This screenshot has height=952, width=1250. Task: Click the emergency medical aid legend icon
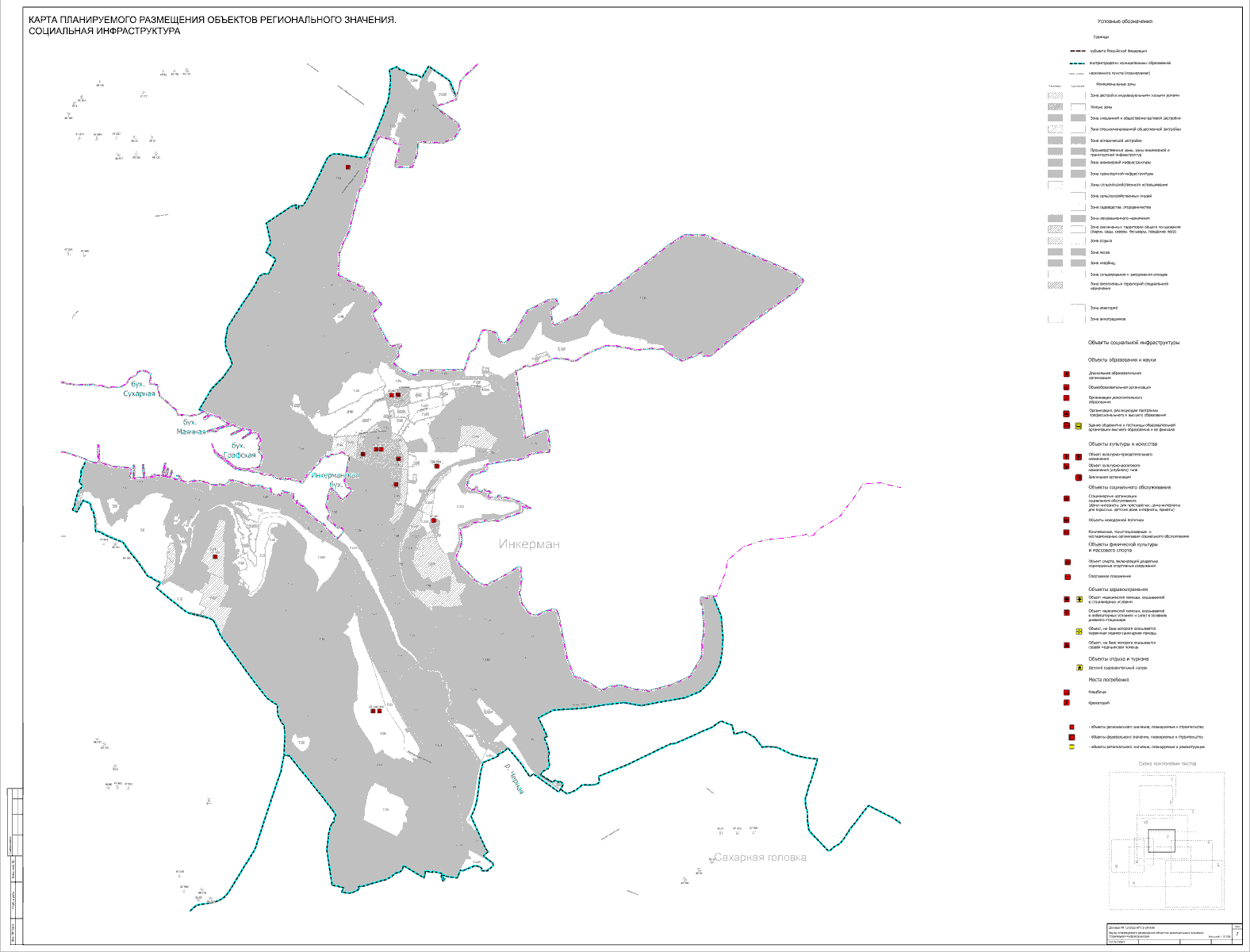point(1066,645)
